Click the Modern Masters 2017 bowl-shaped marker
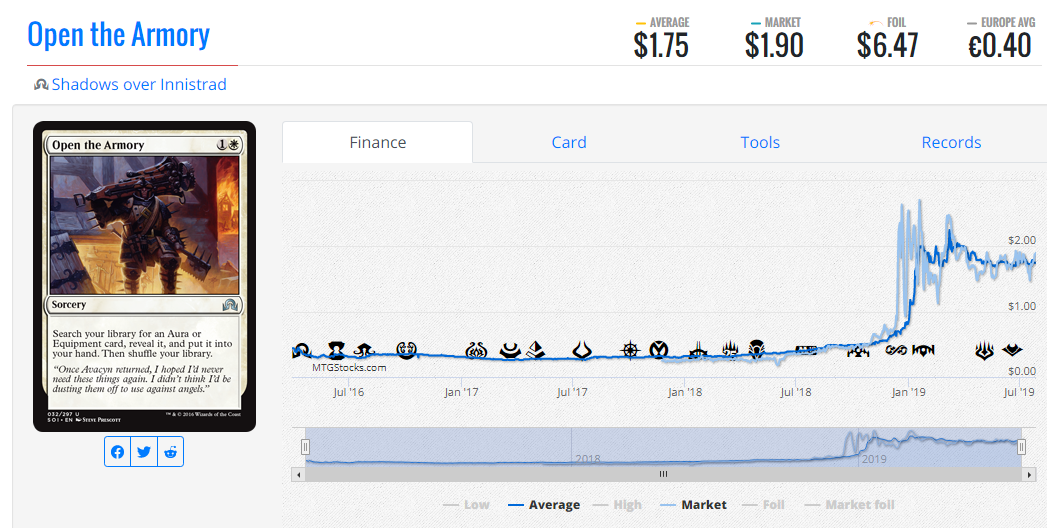This screenshot has width=1047, height=528. coord(511,350)
